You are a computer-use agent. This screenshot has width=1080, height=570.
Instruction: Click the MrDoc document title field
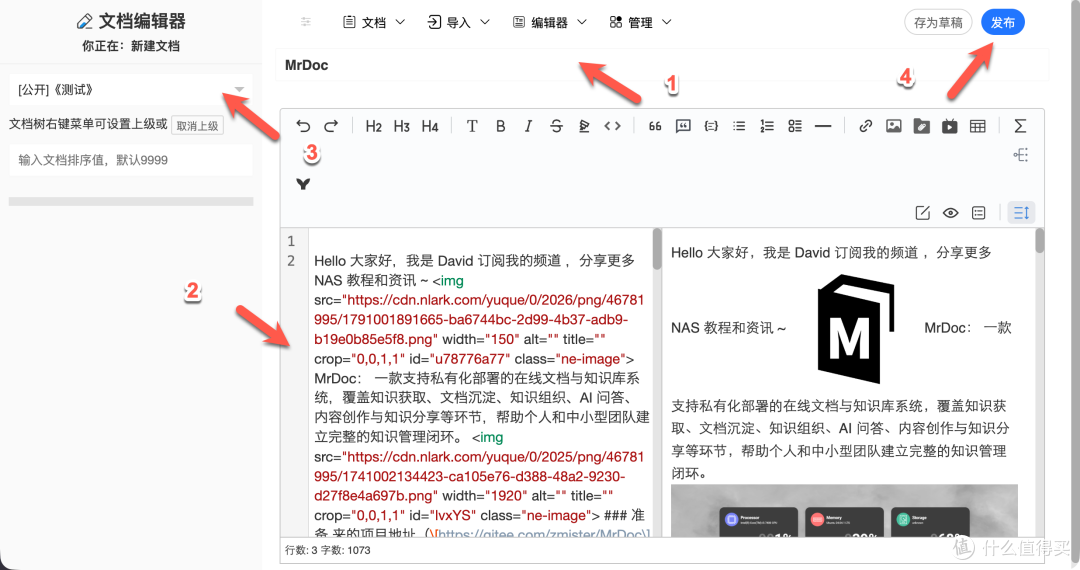pos(661,65)
